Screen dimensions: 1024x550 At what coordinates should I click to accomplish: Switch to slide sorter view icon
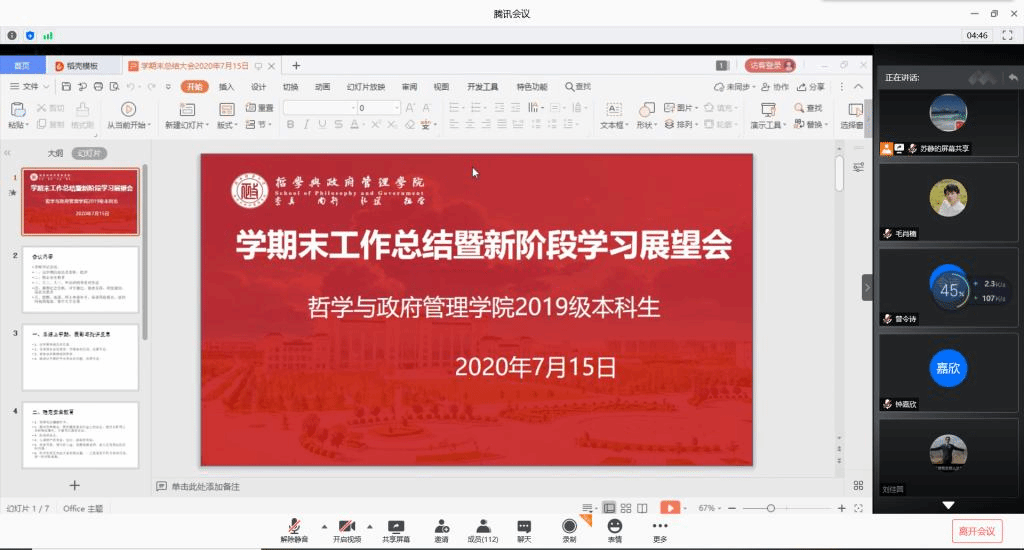coord(626,508)
